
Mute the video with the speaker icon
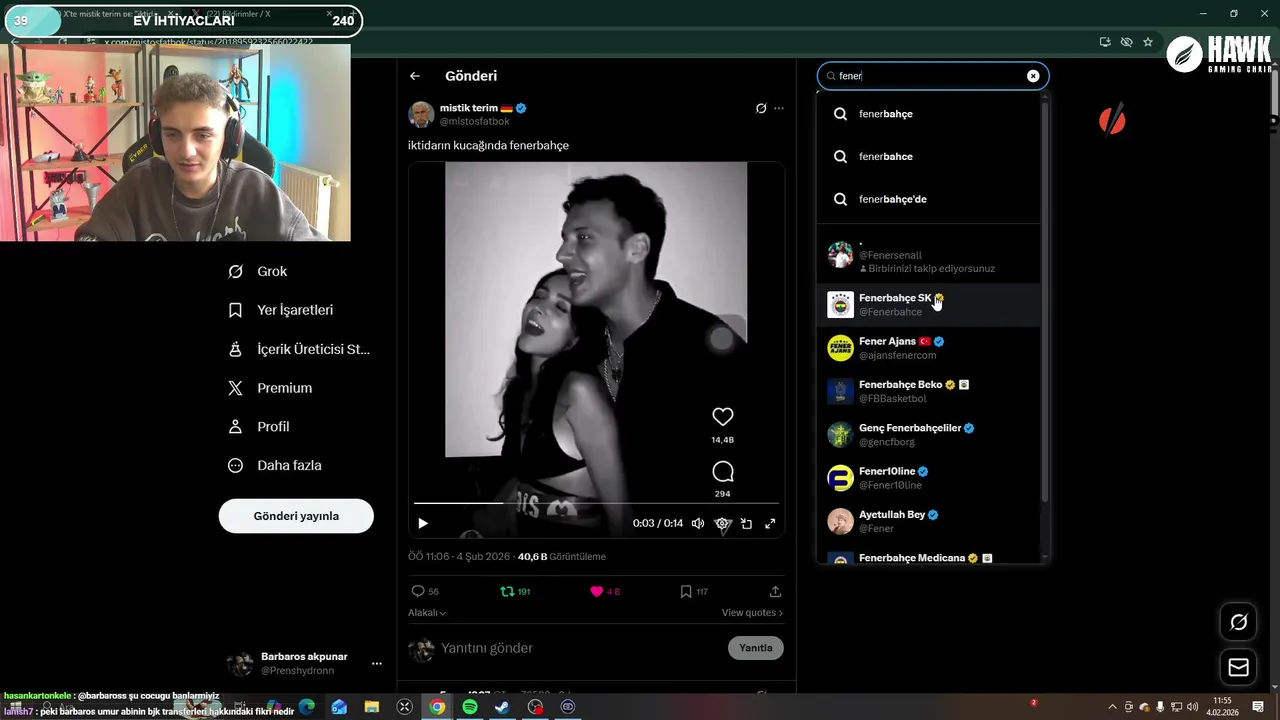click(698, 523)
